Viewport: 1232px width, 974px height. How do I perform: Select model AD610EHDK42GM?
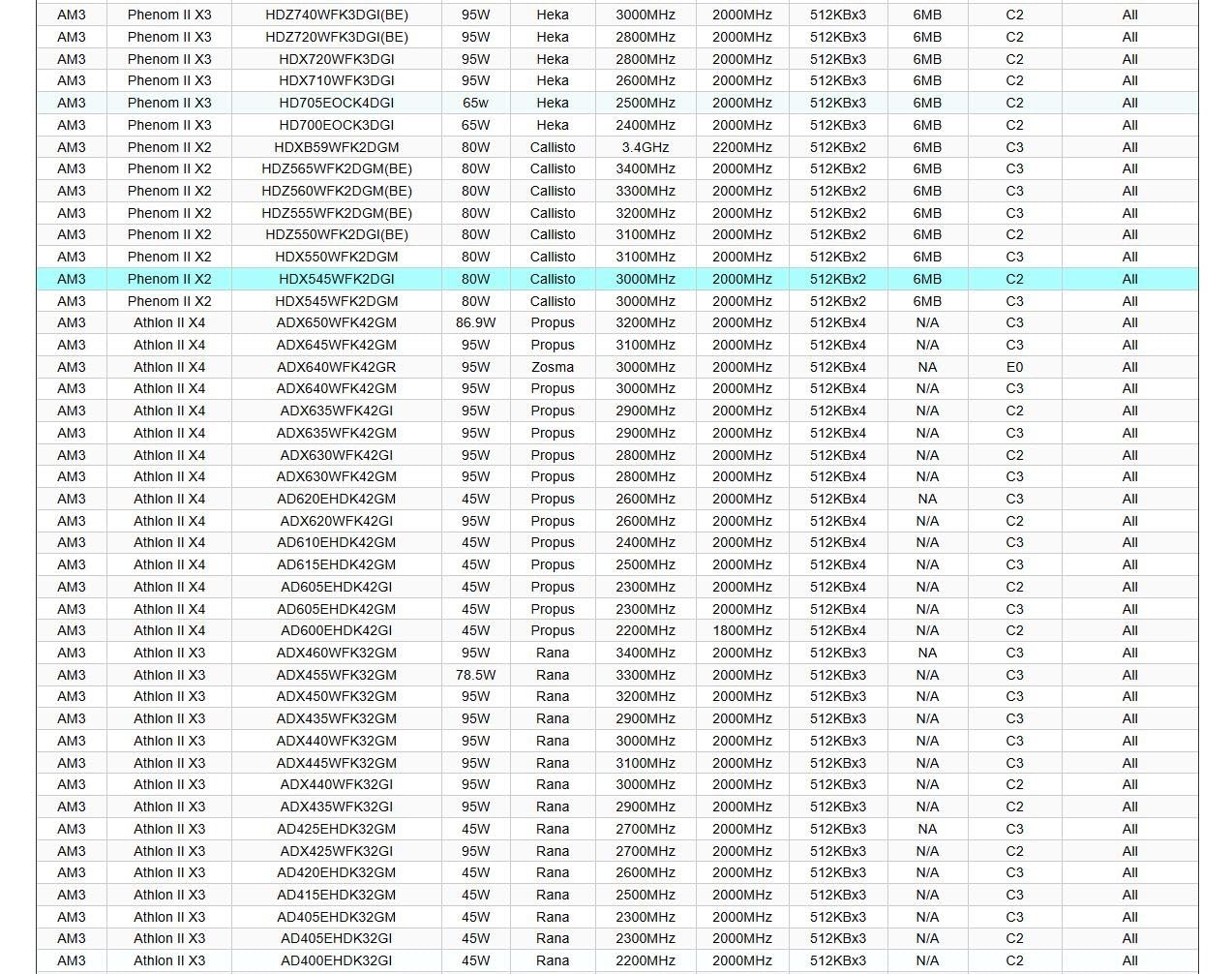336,542
